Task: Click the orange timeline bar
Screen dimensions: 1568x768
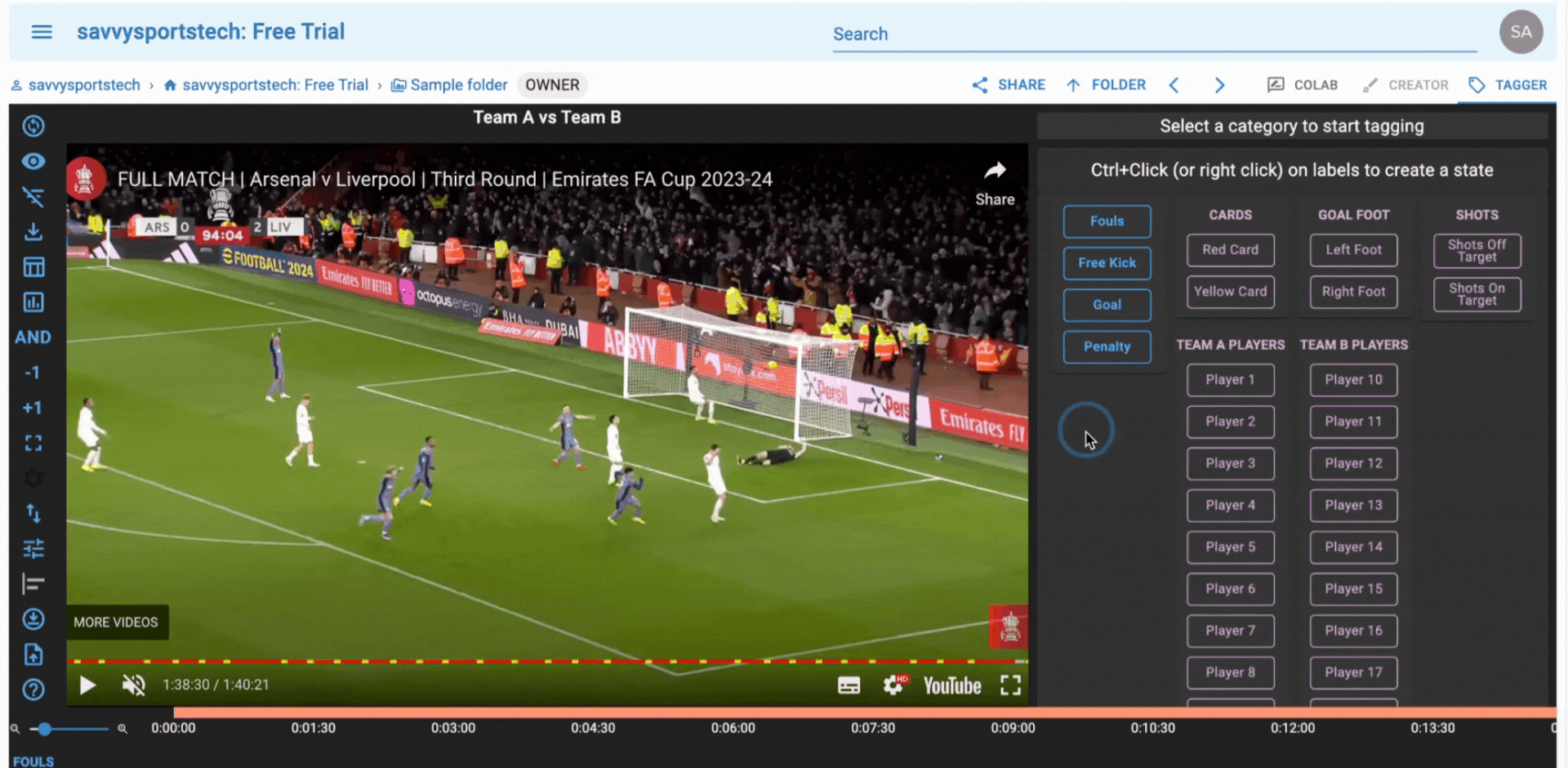Action: coord(864,713)
